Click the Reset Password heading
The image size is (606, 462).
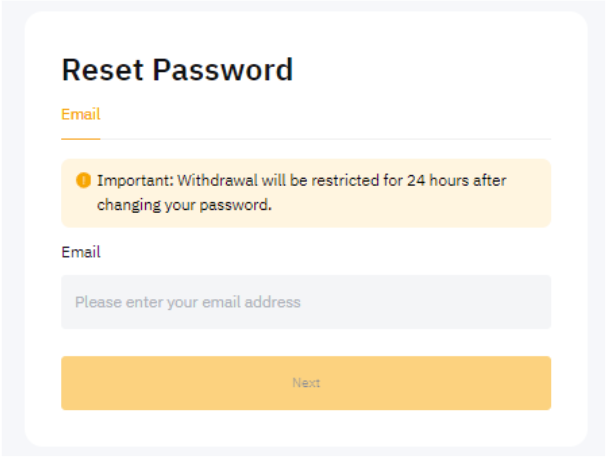177,70
